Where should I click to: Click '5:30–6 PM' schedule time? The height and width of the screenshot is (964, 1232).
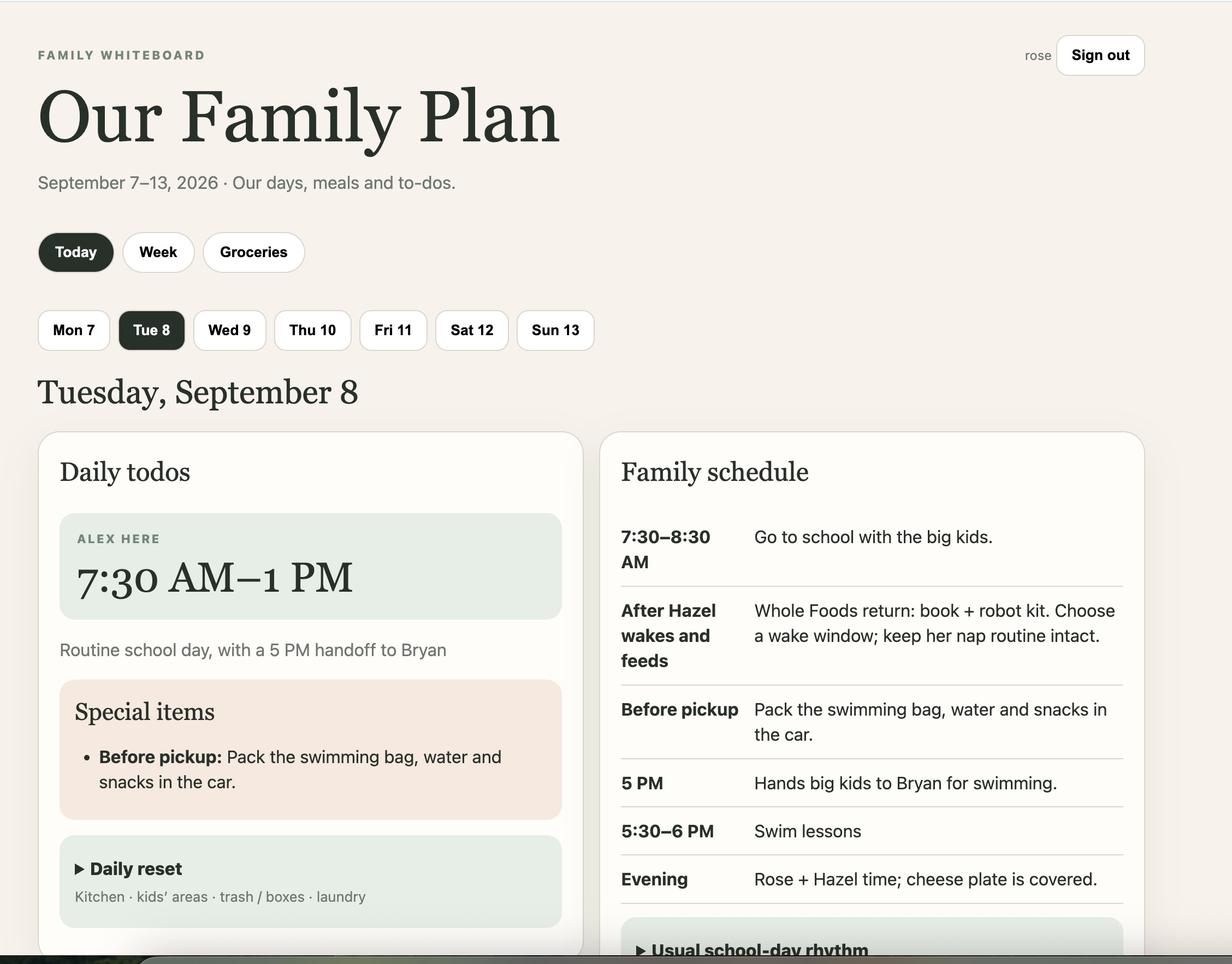(667, 831)
